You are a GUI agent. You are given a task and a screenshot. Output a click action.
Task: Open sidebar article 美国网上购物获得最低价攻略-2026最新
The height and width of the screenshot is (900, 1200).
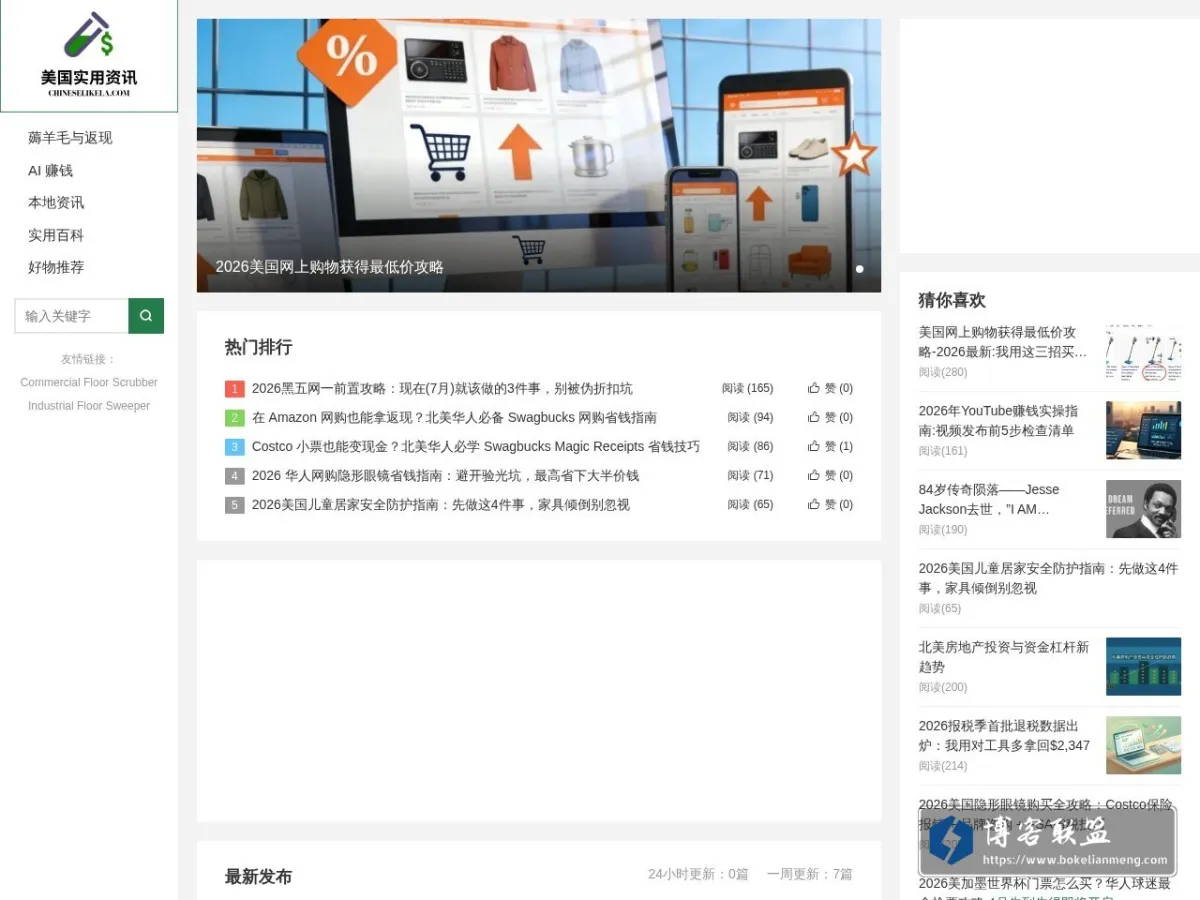coord(1003,342)
